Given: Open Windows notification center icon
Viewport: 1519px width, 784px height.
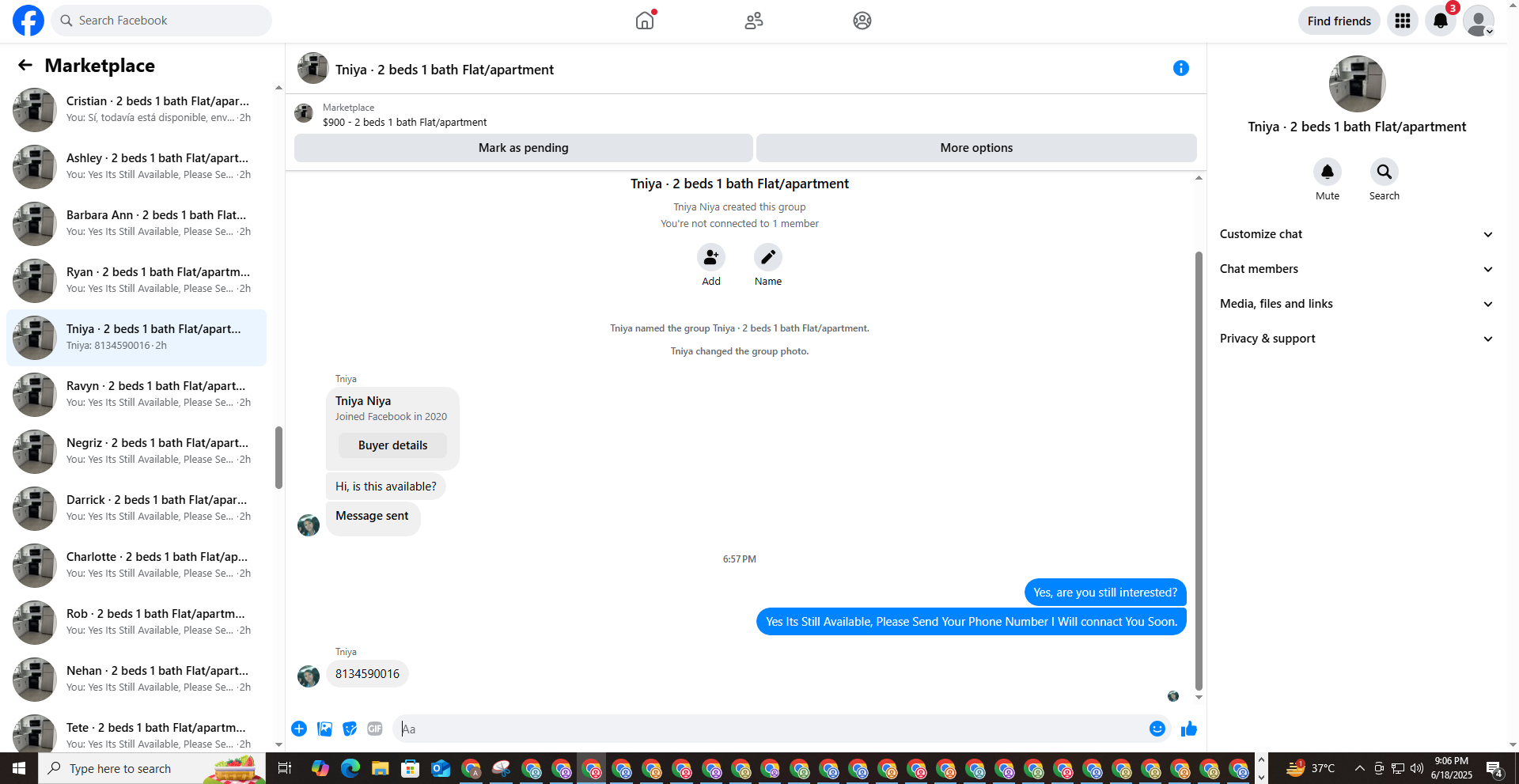Looking at the screenshot, I should [1494, 768].
